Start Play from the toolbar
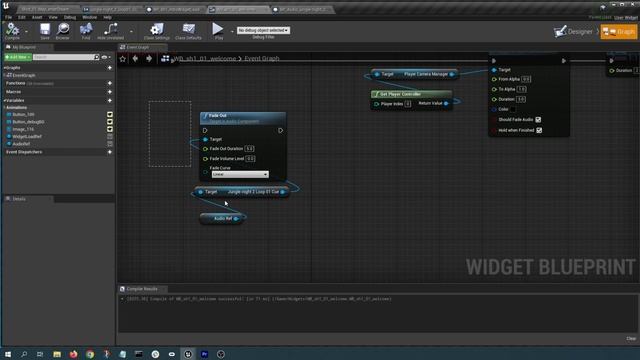 point(218,31)
